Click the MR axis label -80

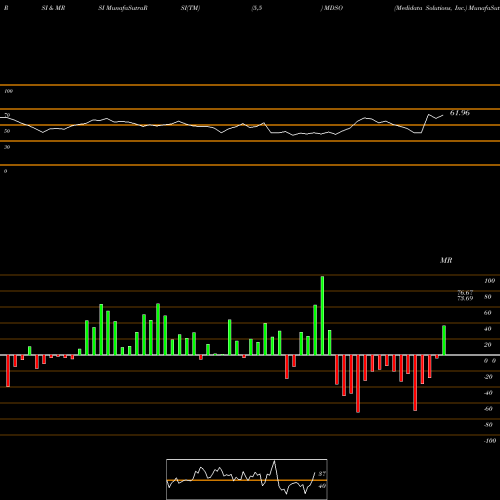click(488, 425)
